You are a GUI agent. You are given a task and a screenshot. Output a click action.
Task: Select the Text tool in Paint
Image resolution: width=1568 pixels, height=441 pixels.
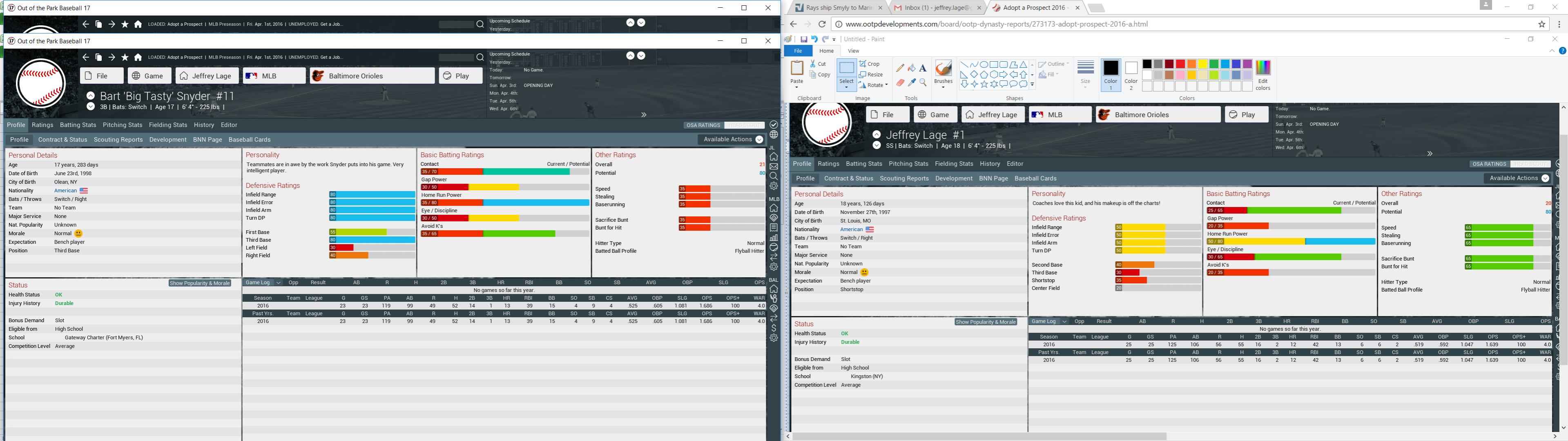923,67
